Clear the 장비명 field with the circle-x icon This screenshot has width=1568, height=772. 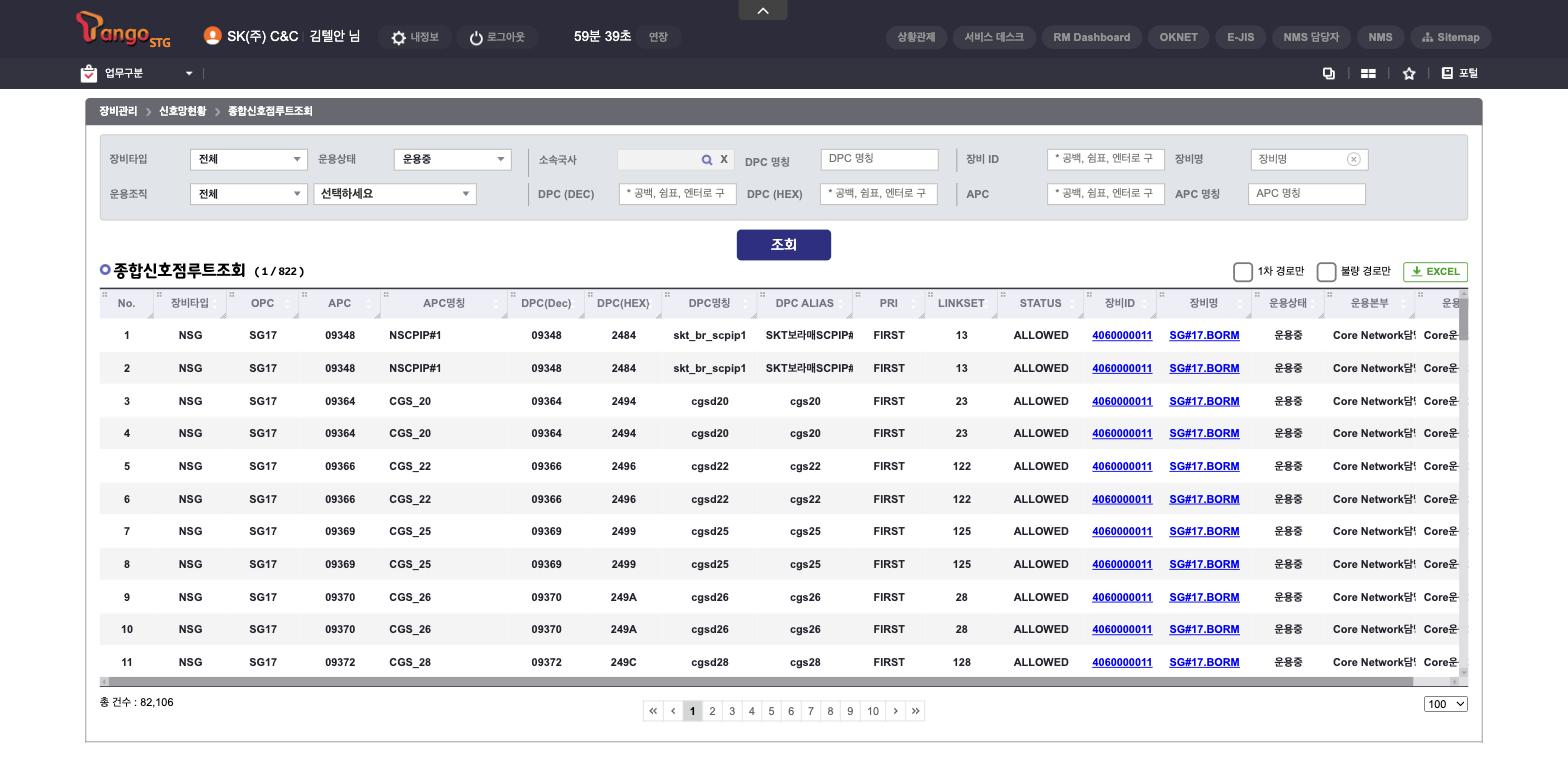[x=1353, y=159]
